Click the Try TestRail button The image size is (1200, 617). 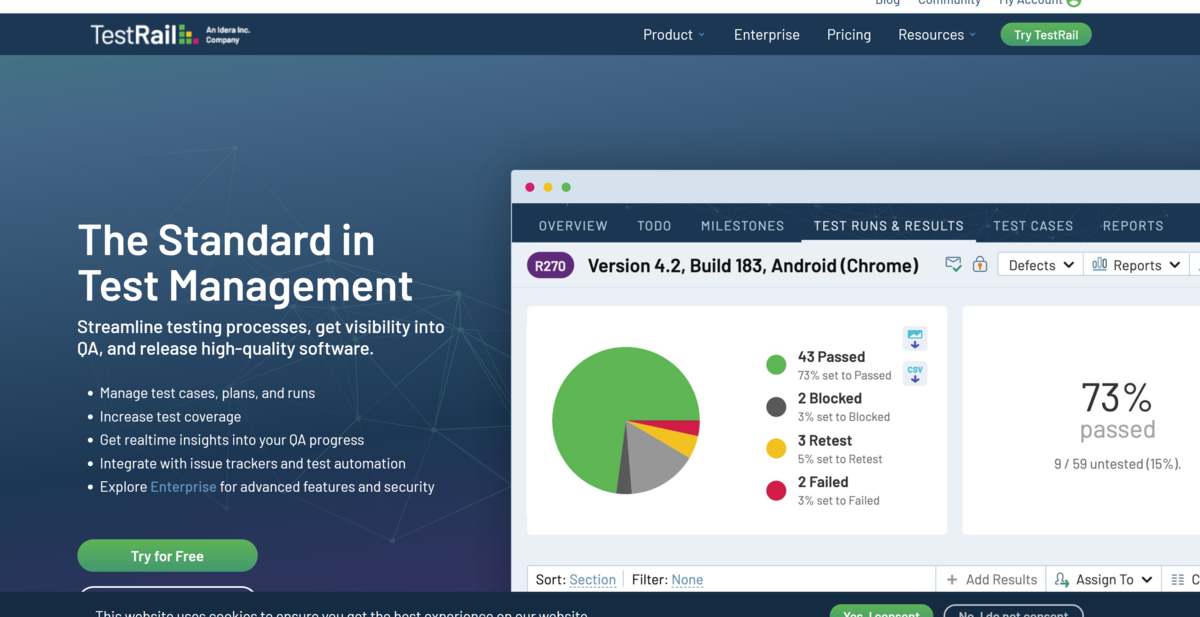[x=1046, y=34]
